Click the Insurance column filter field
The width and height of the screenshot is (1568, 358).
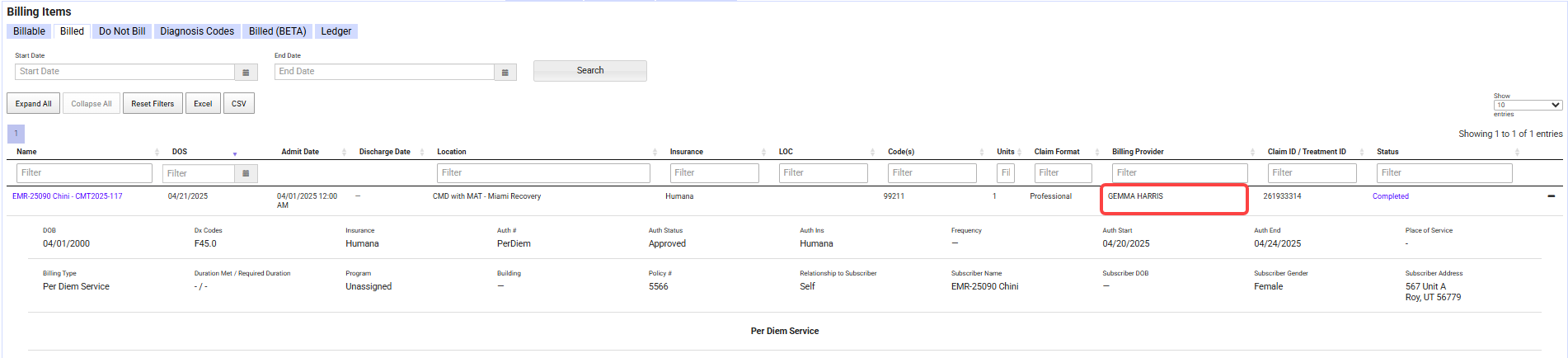pos(714,173)
